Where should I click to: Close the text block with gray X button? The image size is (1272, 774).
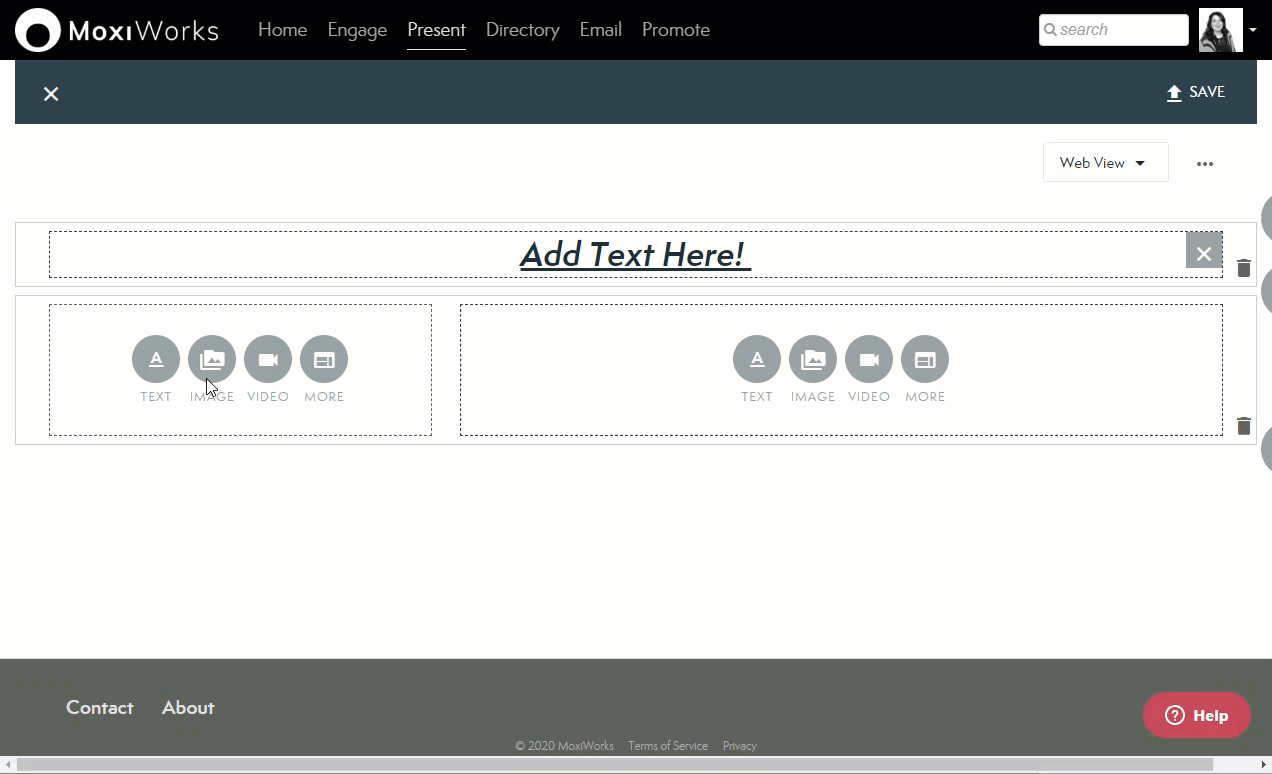click(1204, 250)
